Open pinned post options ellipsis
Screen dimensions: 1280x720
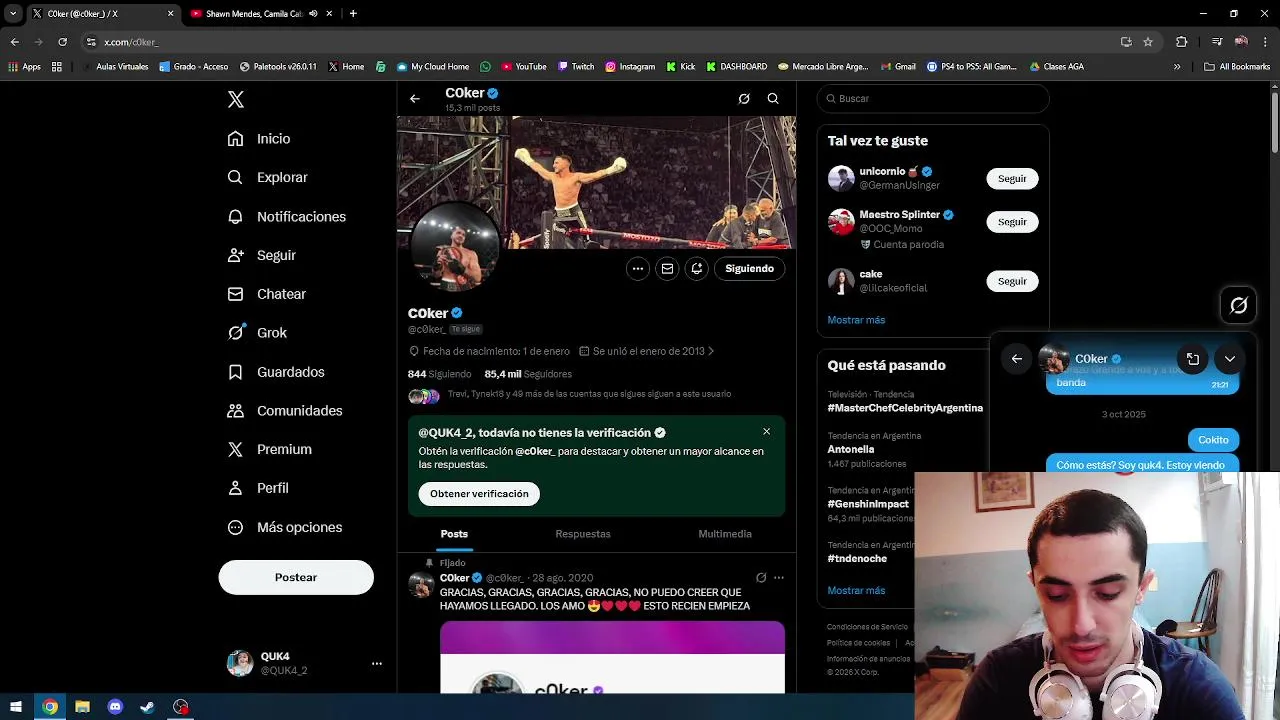tap(779, 578)
